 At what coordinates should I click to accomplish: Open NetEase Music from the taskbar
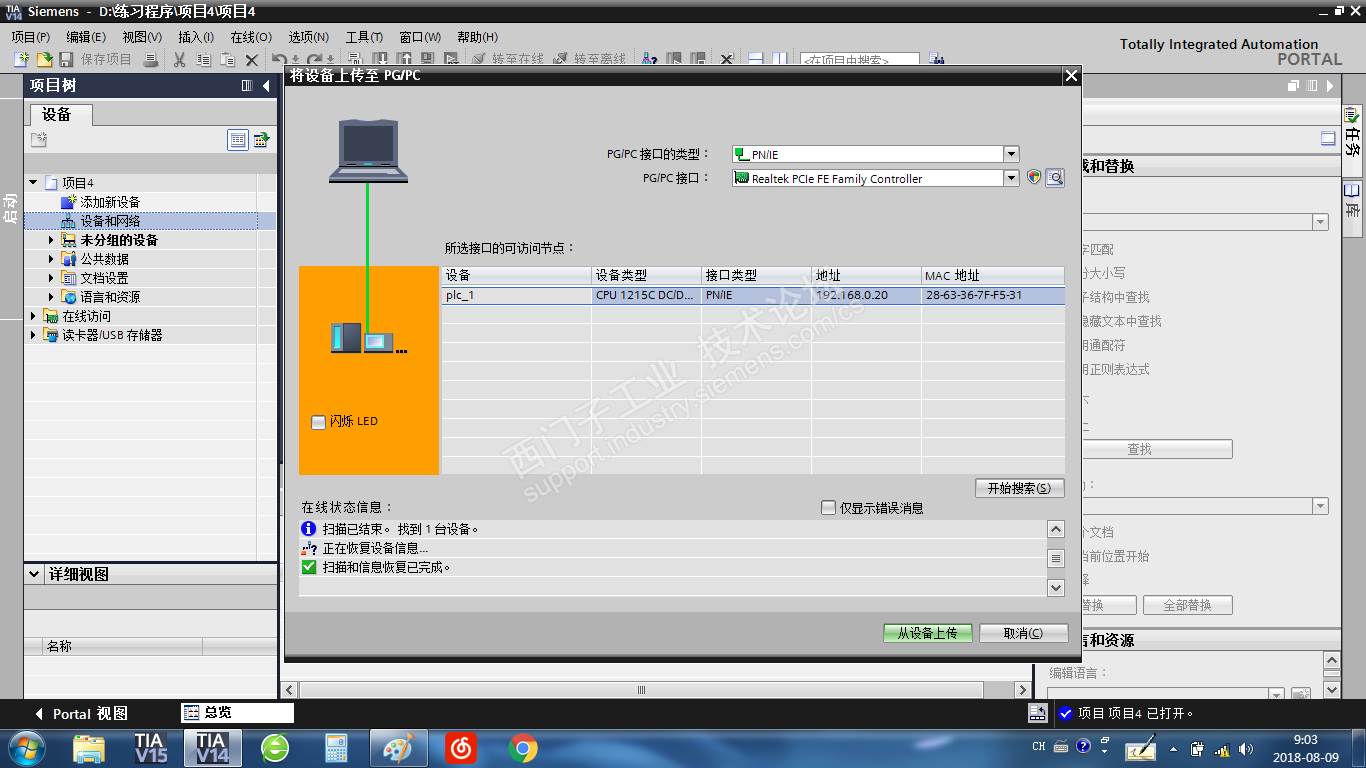click(460, 747)
